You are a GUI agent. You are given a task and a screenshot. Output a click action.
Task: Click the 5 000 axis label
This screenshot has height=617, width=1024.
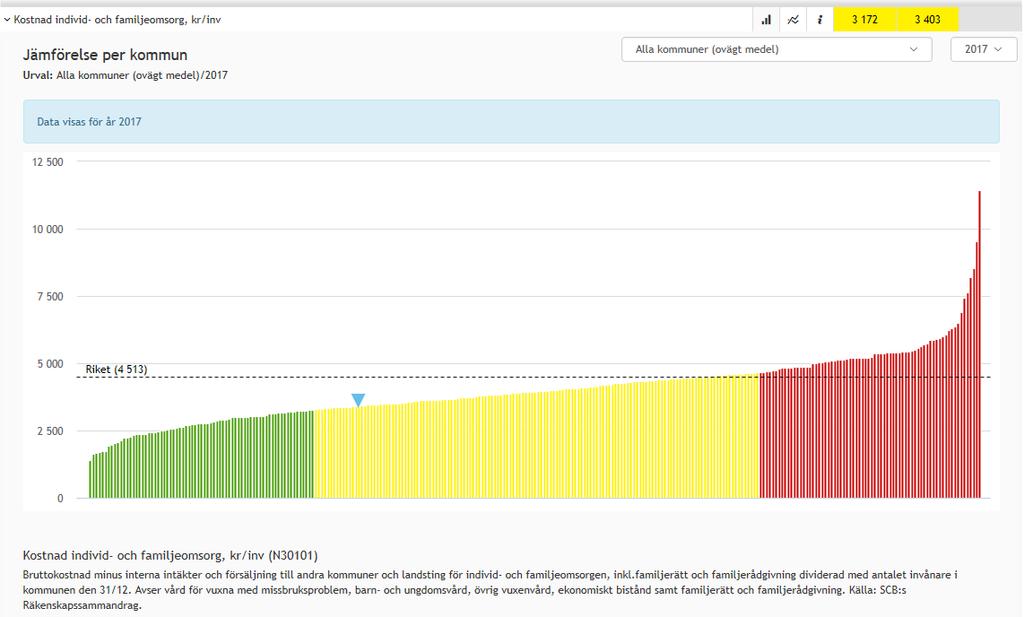click(50, 364)
